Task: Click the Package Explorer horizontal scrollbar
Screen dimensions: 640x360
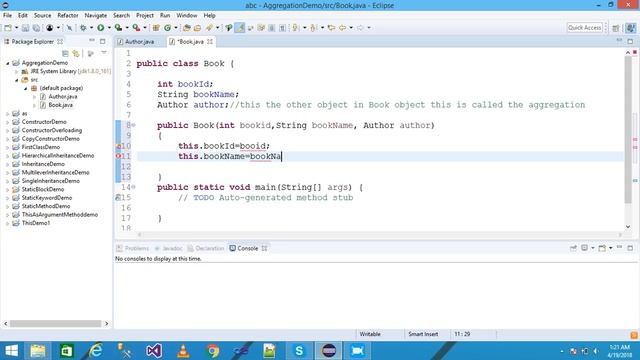Action: coord(56,324)
